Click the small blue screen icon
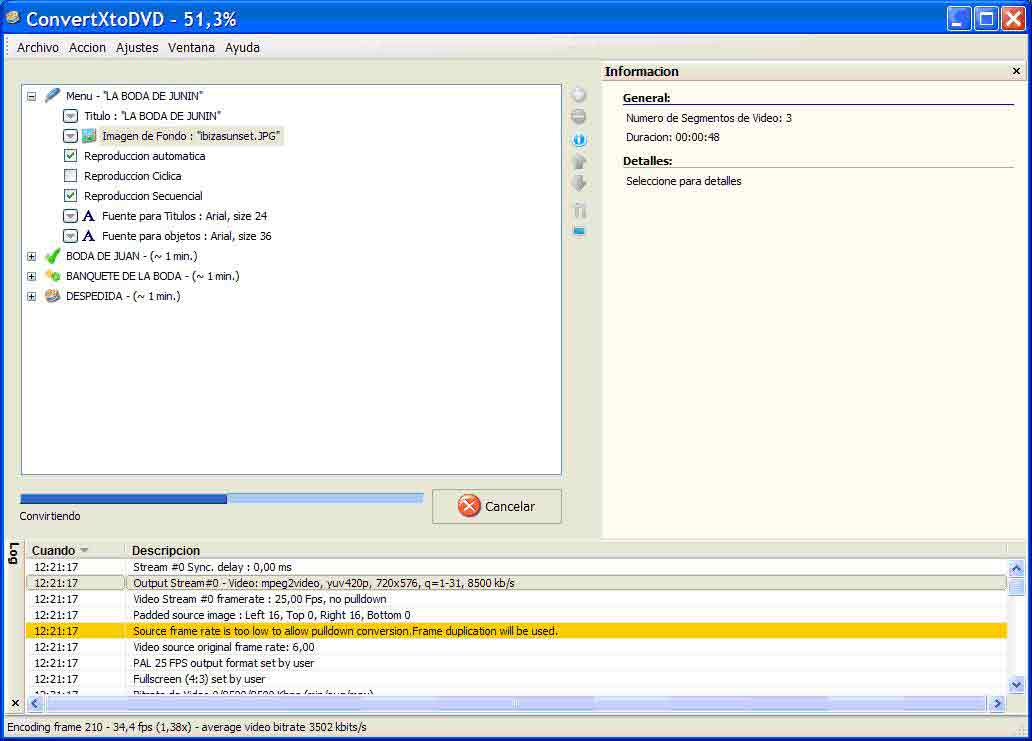This screenshot has width=1032, height=741. (x=579, y=231)
